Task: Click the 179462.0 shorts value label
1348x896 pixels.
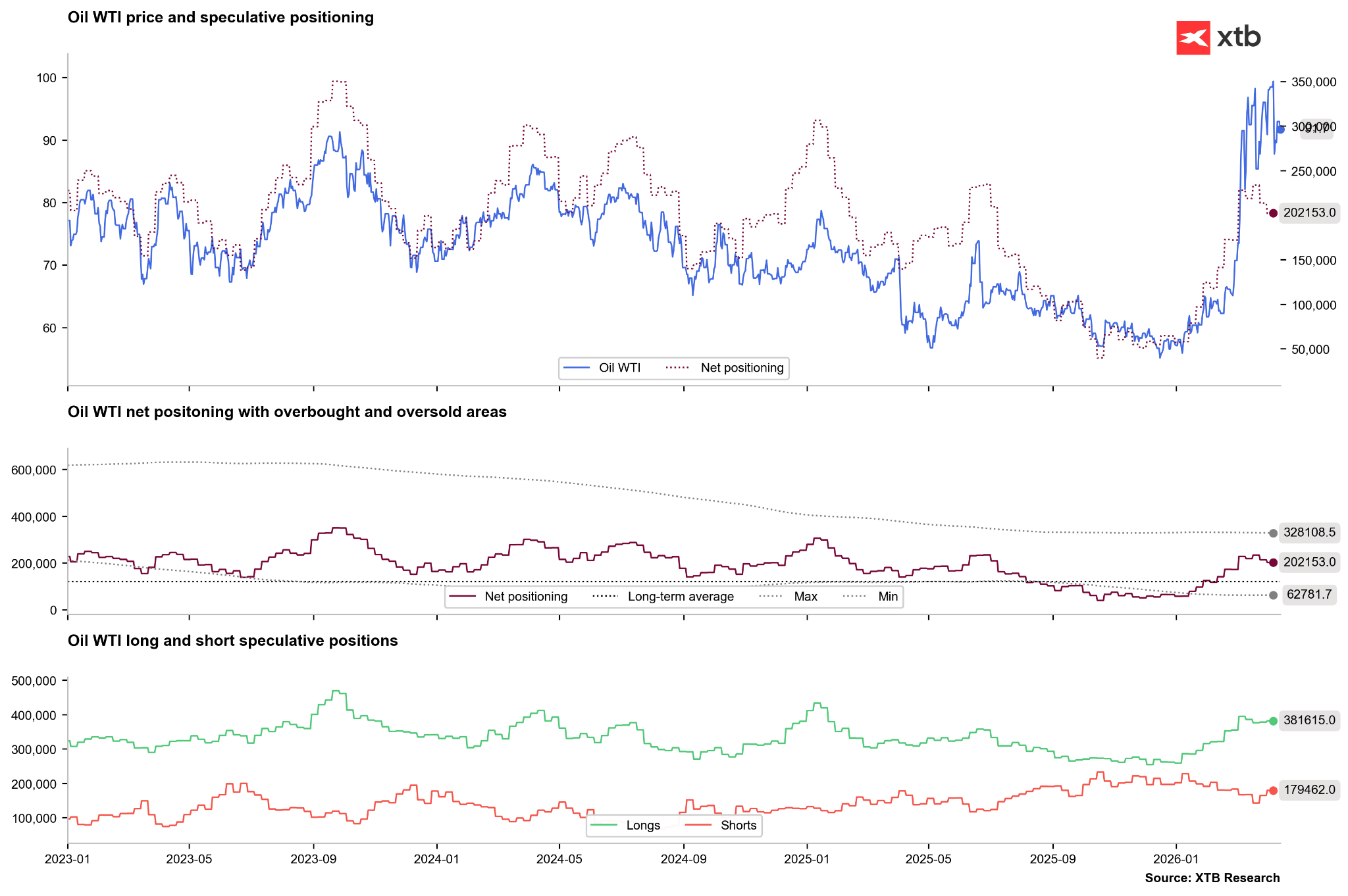Action: point(1309,790)
